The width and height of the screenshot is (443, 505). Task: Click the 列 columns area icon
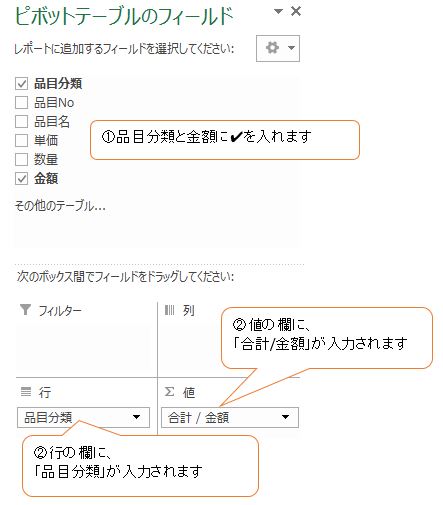(169, 310)
